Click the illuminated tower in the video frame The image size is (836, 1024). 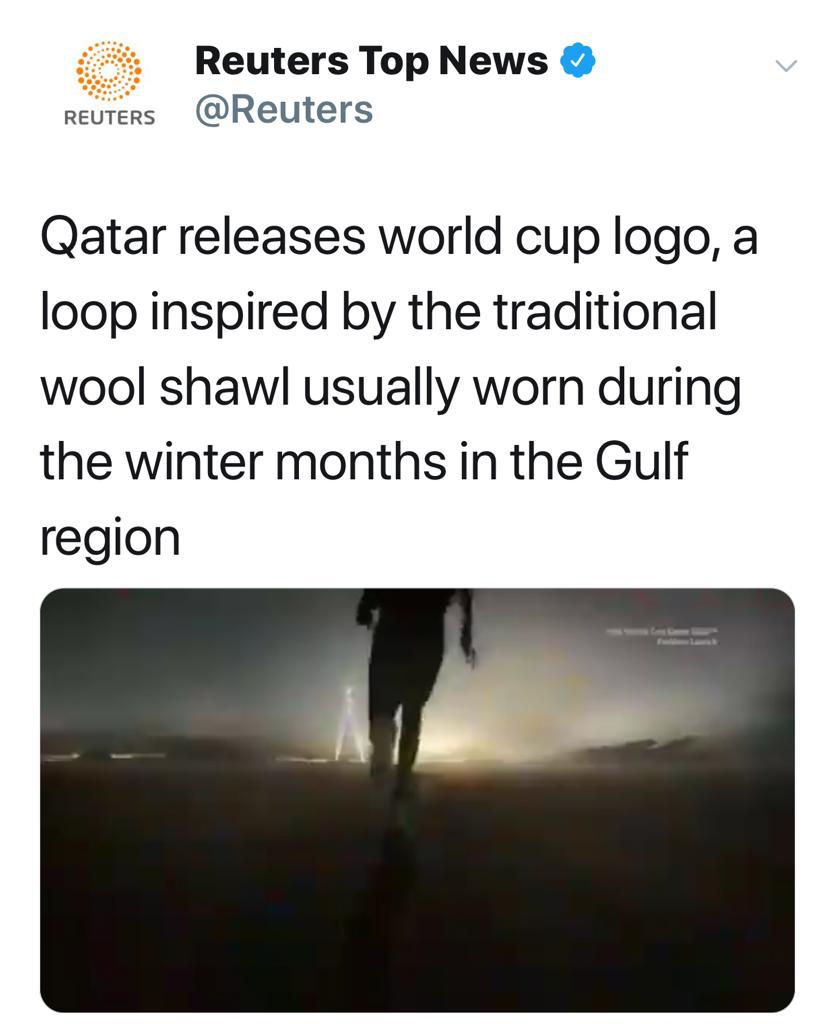point(350,724)
